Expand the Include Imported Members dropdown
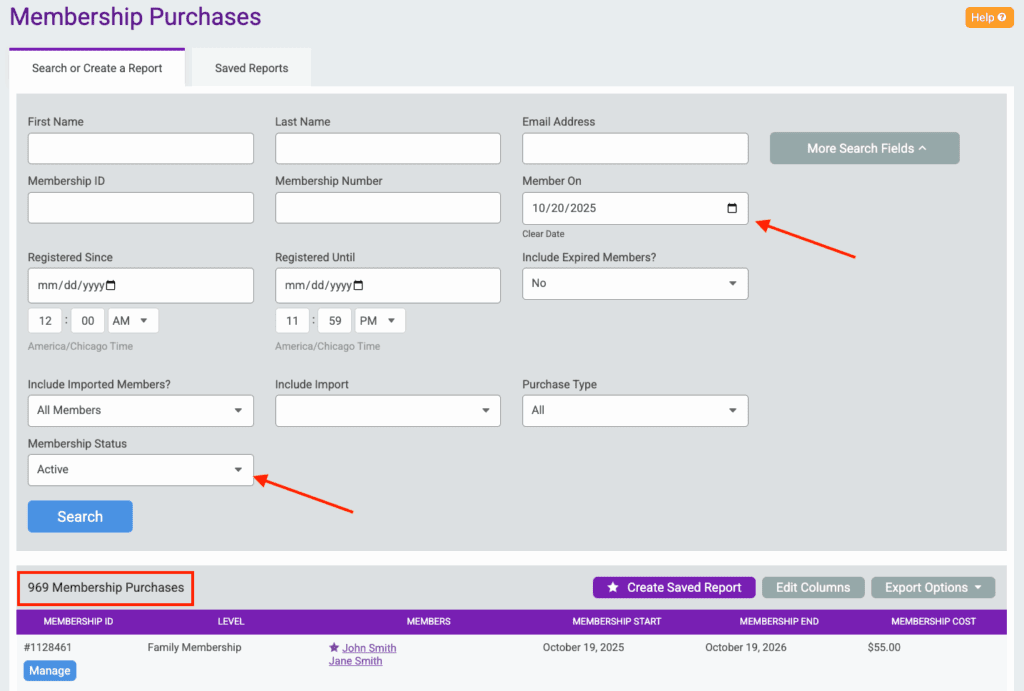This screenshot has height=691, width=1024. 140,410
